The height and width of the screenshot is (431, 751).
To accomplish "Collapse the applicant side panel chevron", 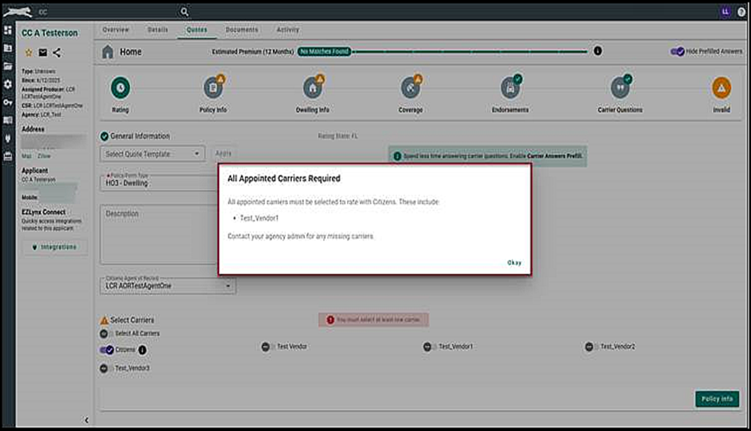I will [x=86, y=420].
